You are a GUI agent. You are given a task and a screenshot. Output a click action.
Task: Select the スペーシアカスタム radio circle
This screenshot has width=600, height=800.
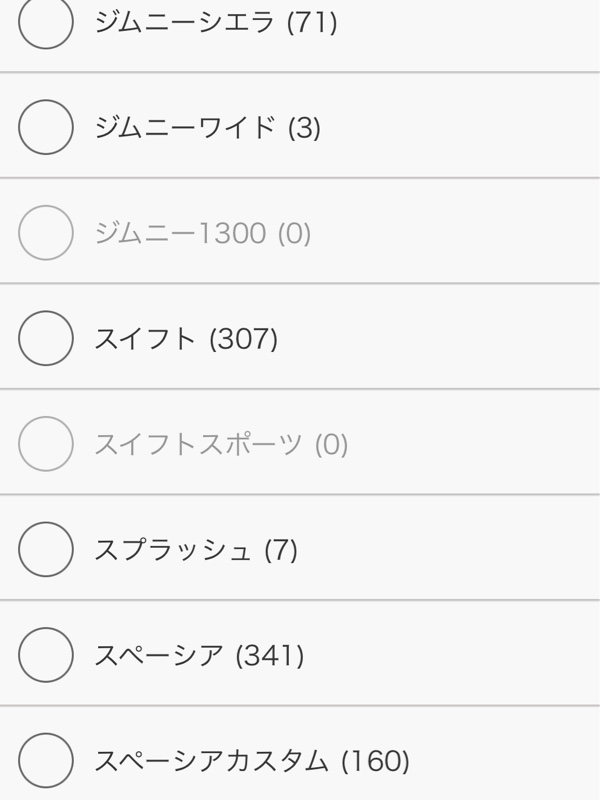tap(46, 761)
